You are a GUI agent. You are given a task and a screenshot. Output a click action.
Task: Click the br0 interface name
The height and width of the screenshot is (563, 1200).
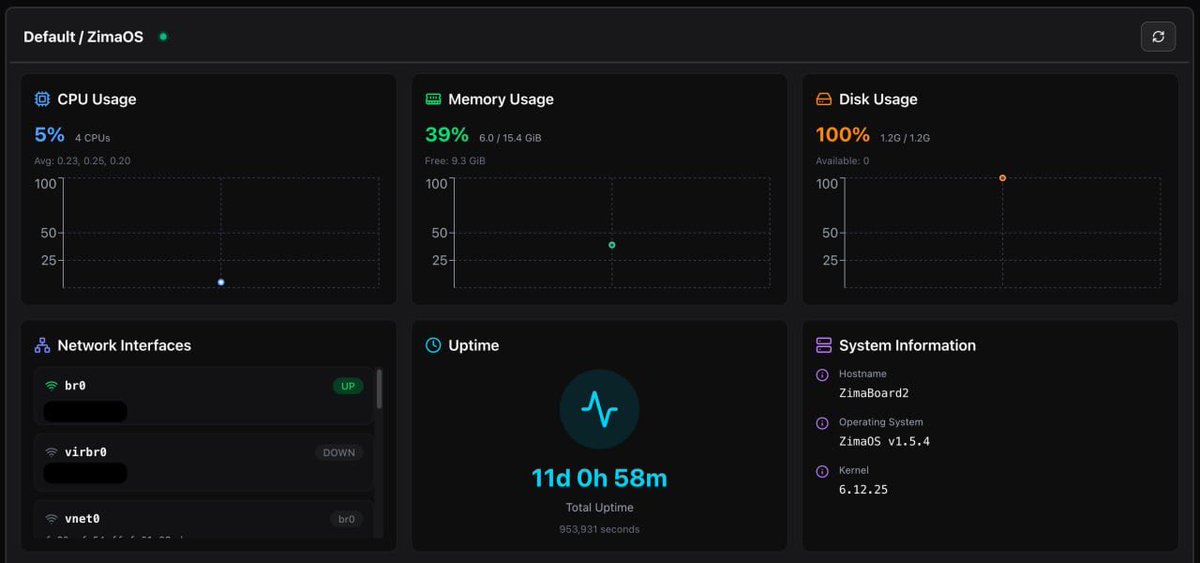[x=75, y=386]
